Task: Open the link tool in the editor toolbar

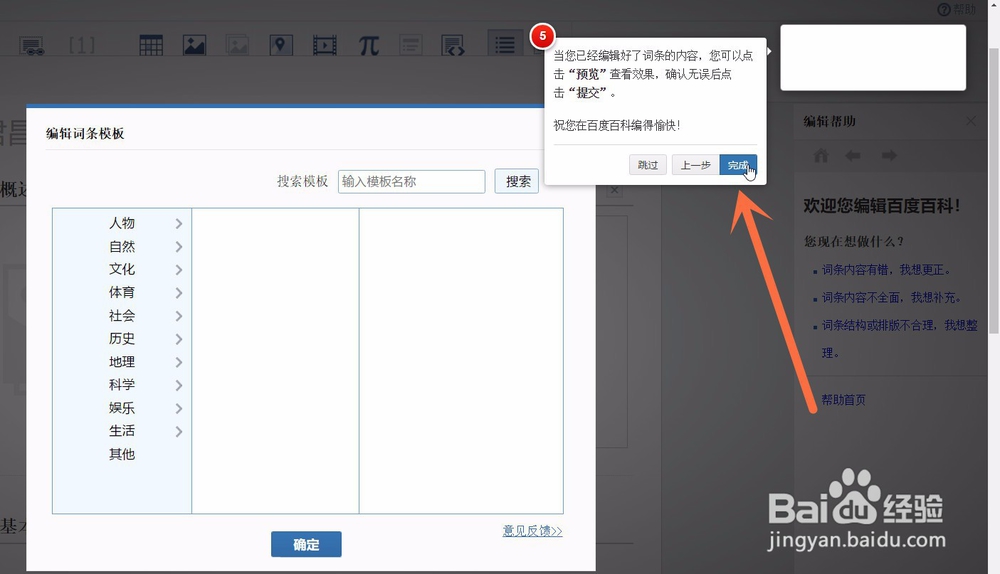Action: coord(31,46)
